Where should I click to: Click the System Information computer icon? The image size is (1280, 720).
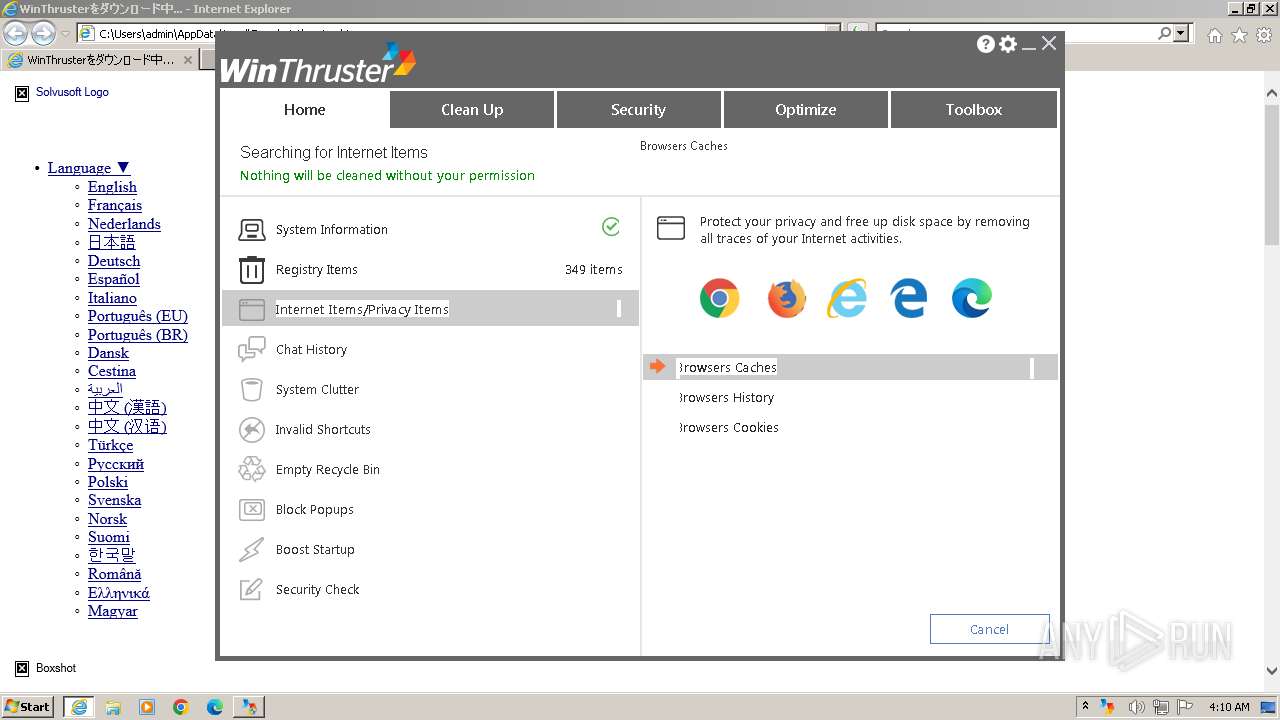tap(252, 230)
